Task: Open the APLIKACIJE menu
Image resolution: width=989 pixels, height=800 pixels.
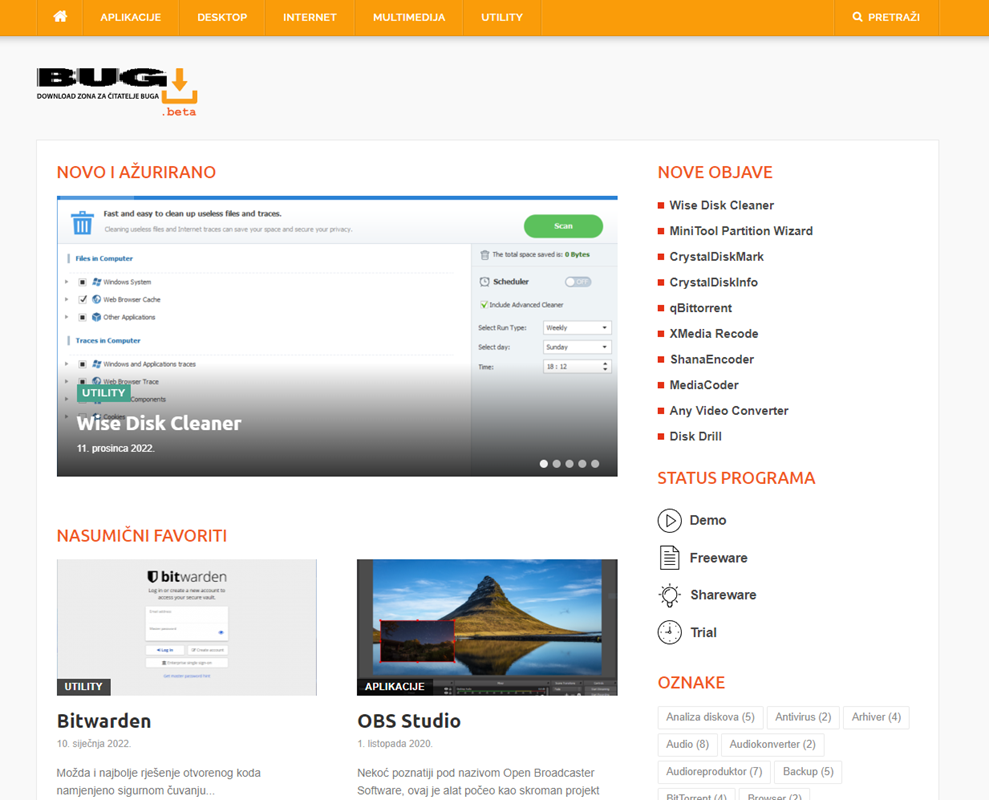Action: [x=131, y=18]
